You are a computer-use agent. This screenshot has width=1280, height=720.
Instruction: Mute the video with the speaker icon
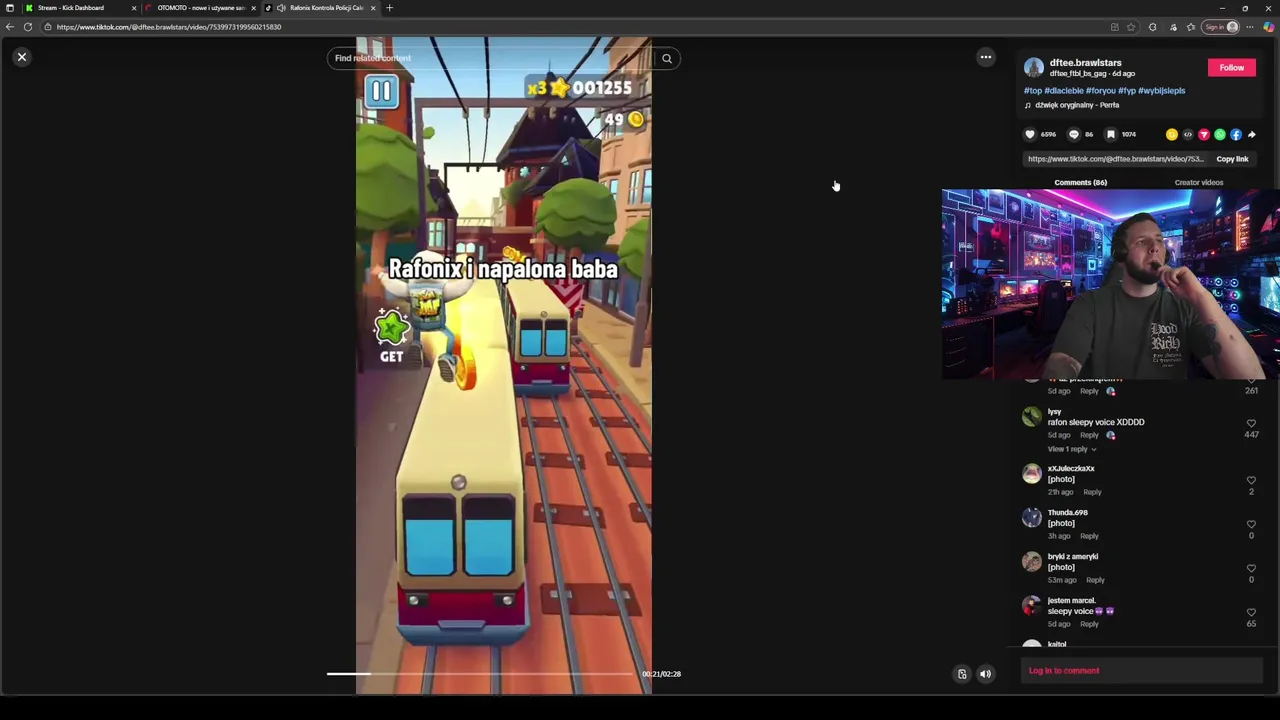985,674
